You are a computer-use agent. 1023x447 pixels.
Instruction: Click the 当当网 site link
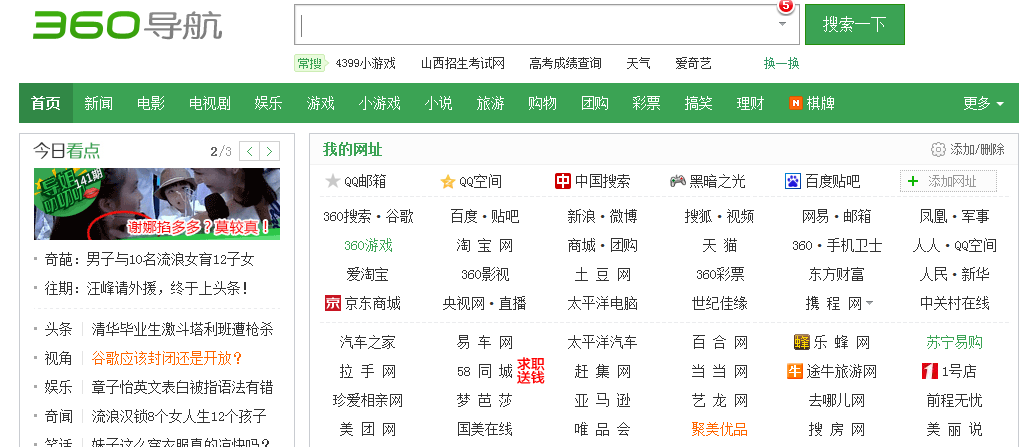pos(720,371)
